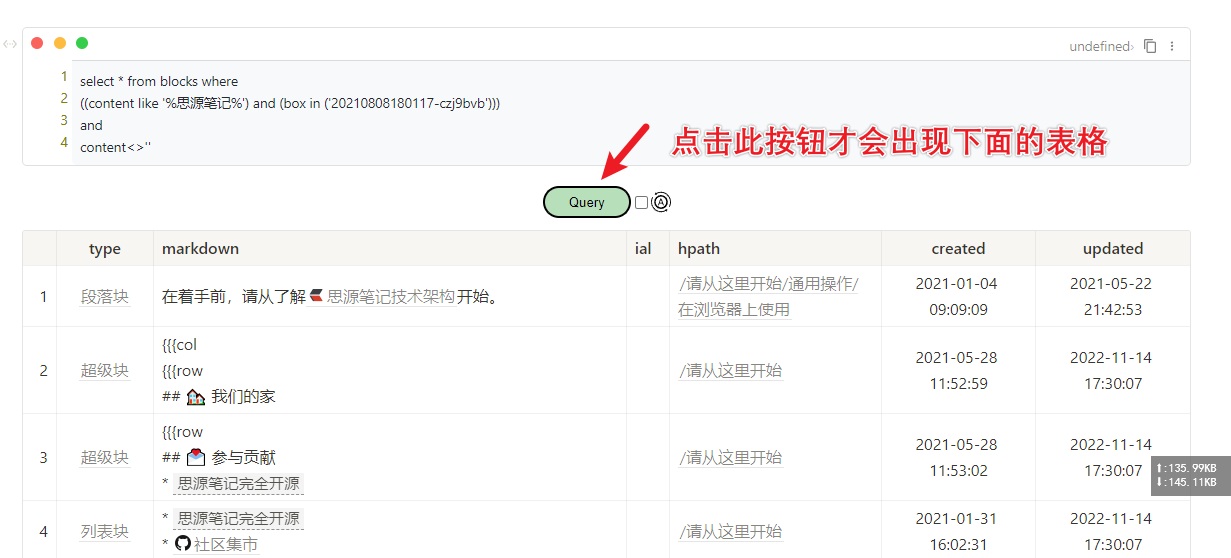Open hpath /请从这里开始 in row 4
1231x558 pixels.
tap(730, 532)
